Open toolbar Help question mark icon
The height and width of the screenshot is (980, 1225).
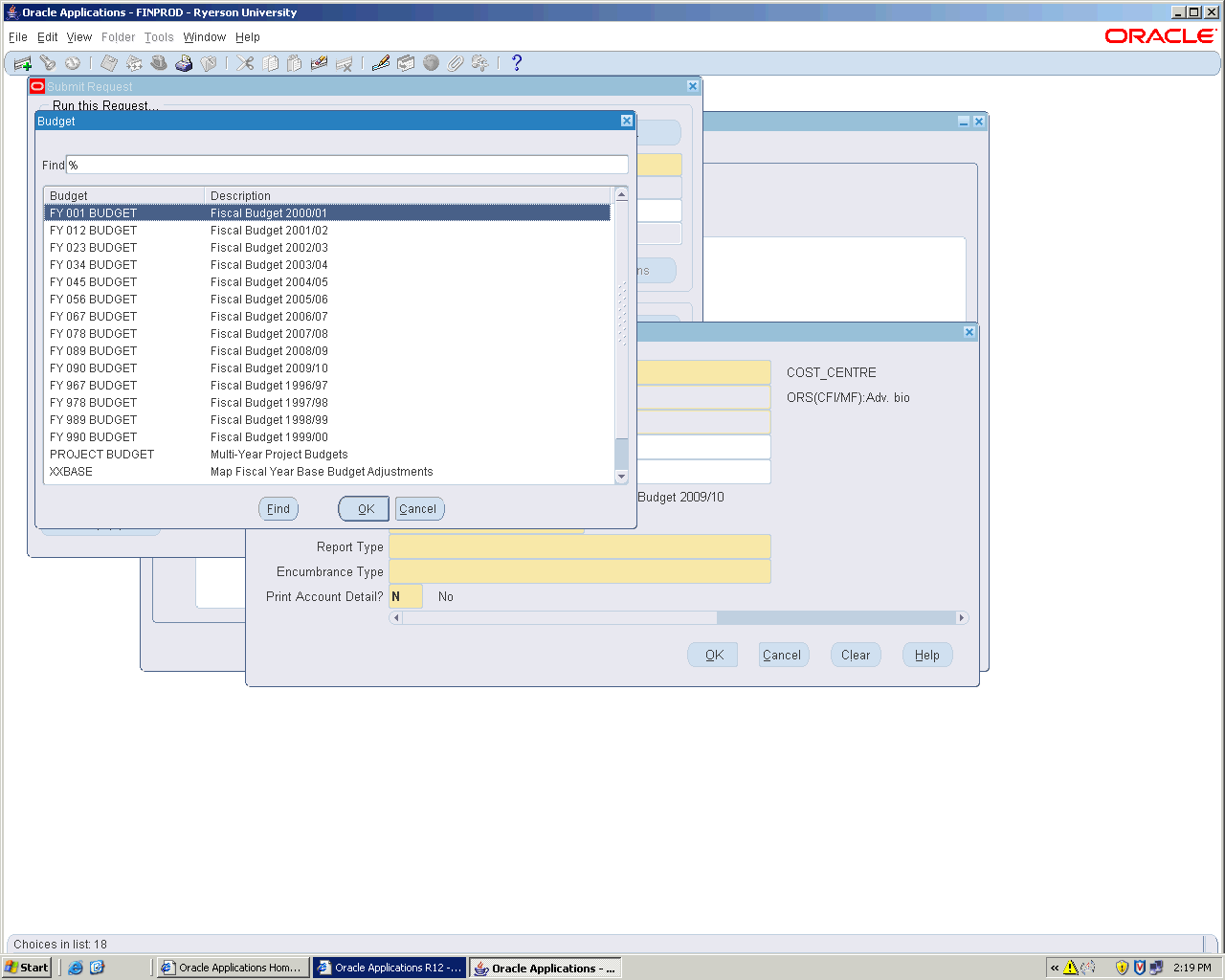point(517,63)
